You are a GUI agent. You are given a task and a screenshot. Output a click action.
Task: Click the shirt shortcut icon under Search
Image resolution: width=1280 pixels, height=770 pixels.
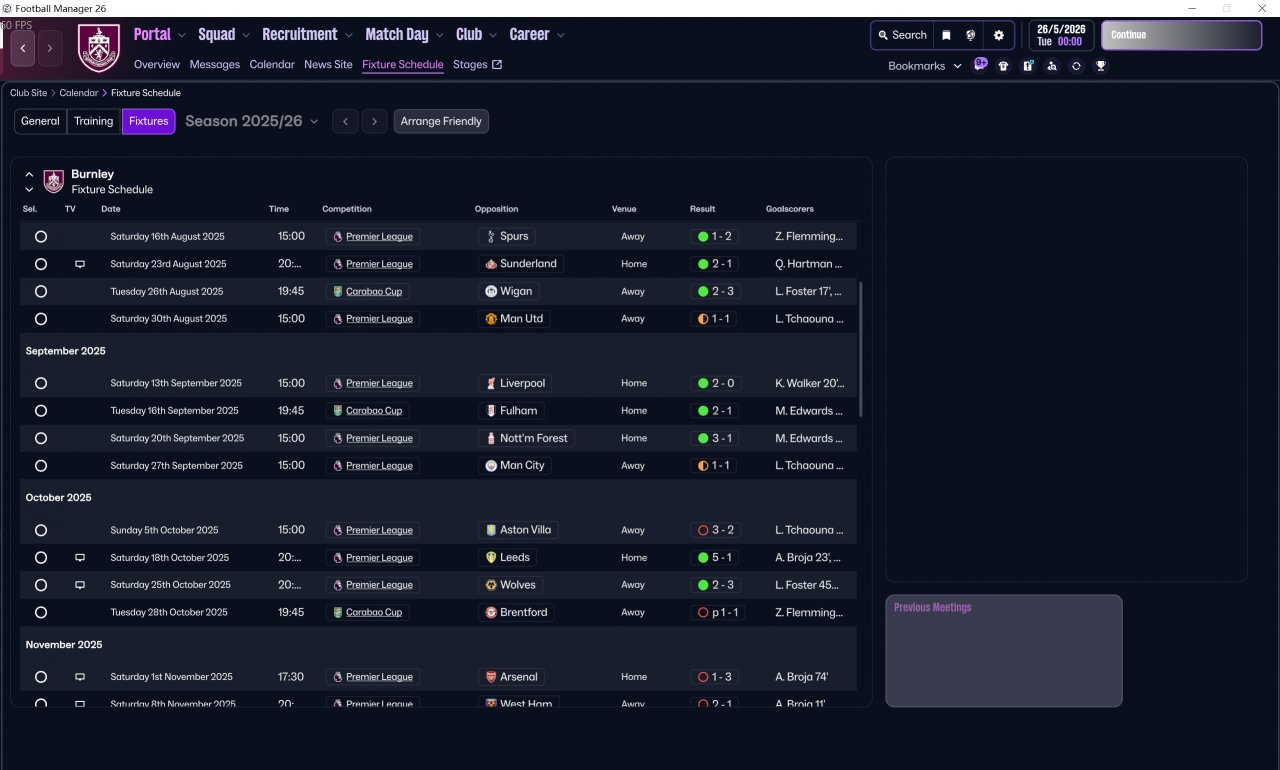[1004, 66]
